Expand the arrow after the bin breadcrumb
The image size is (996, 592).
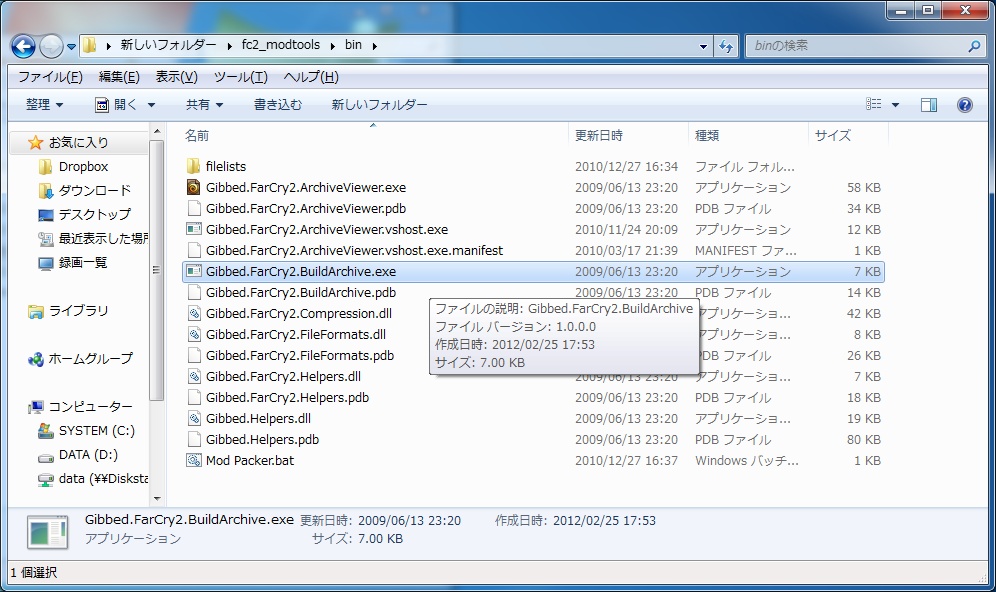[374, 46]
